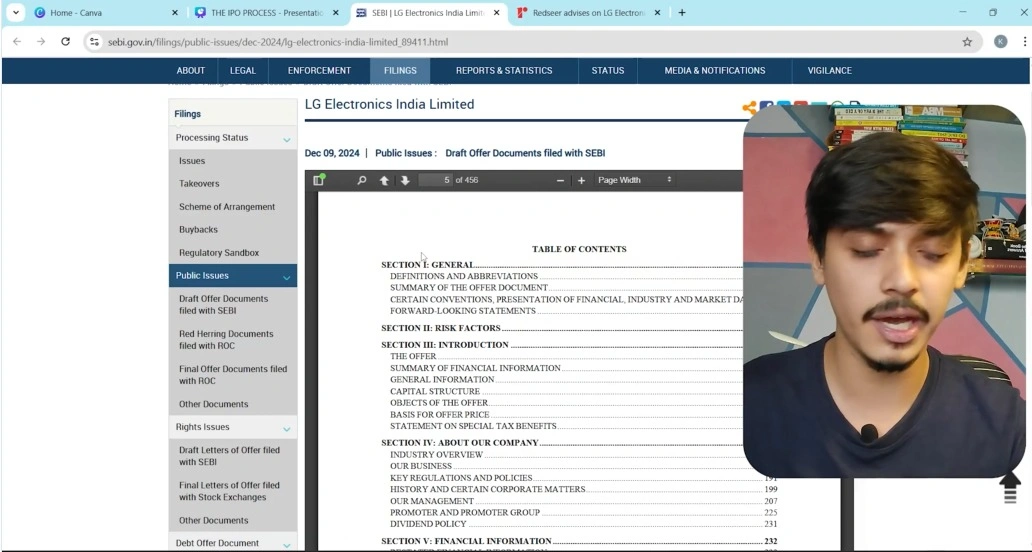Viewport: 1032px width, 552px height.
Task: Switch to Redseer advises on LG tab
Action: point(588,13)
